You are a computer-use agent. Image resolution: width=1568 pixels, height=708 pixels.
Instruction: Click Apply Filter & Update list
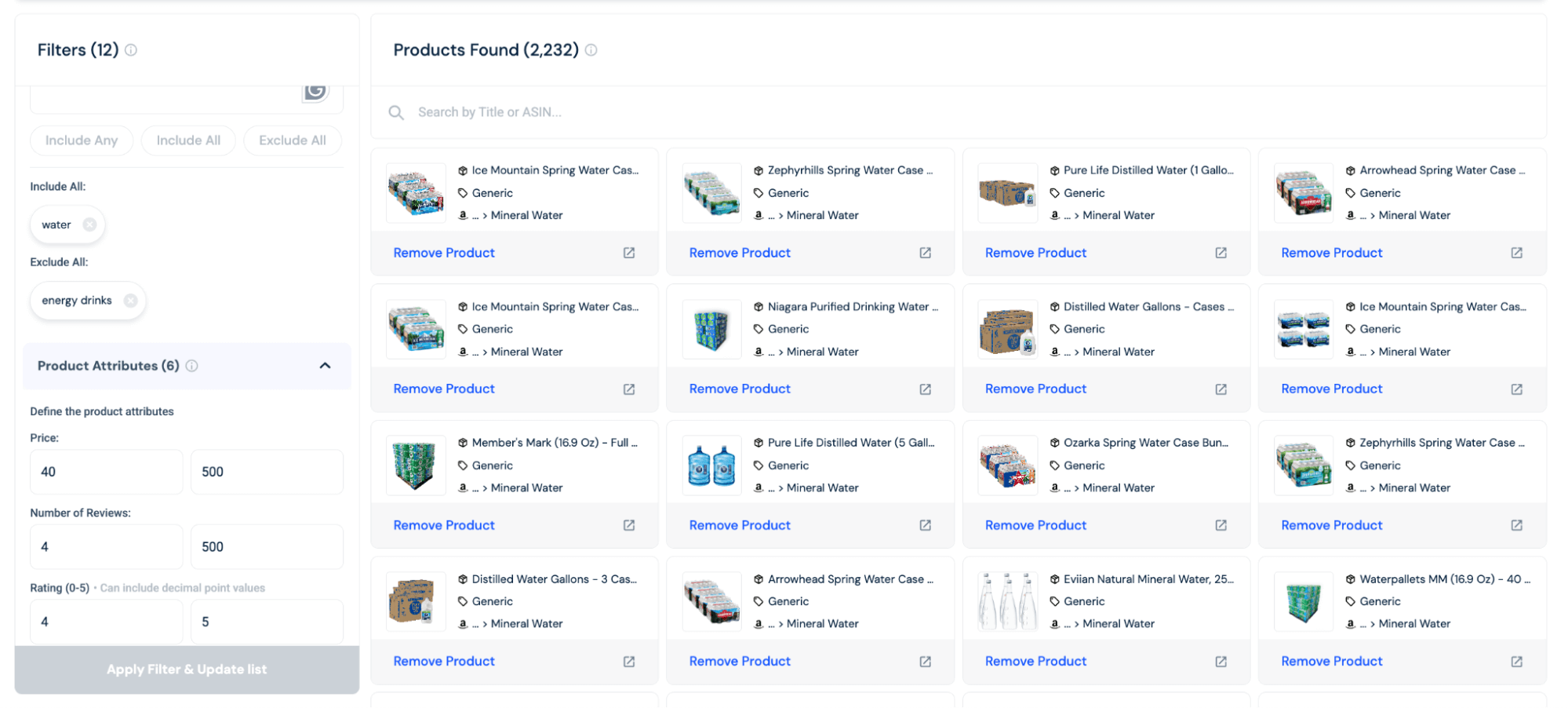[186, 669]
